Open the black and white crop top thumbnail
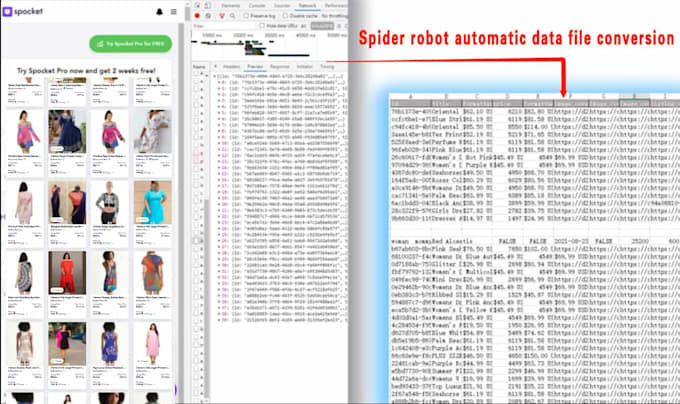The height and width of the screenshot is (404, 680). coord(110,202)
